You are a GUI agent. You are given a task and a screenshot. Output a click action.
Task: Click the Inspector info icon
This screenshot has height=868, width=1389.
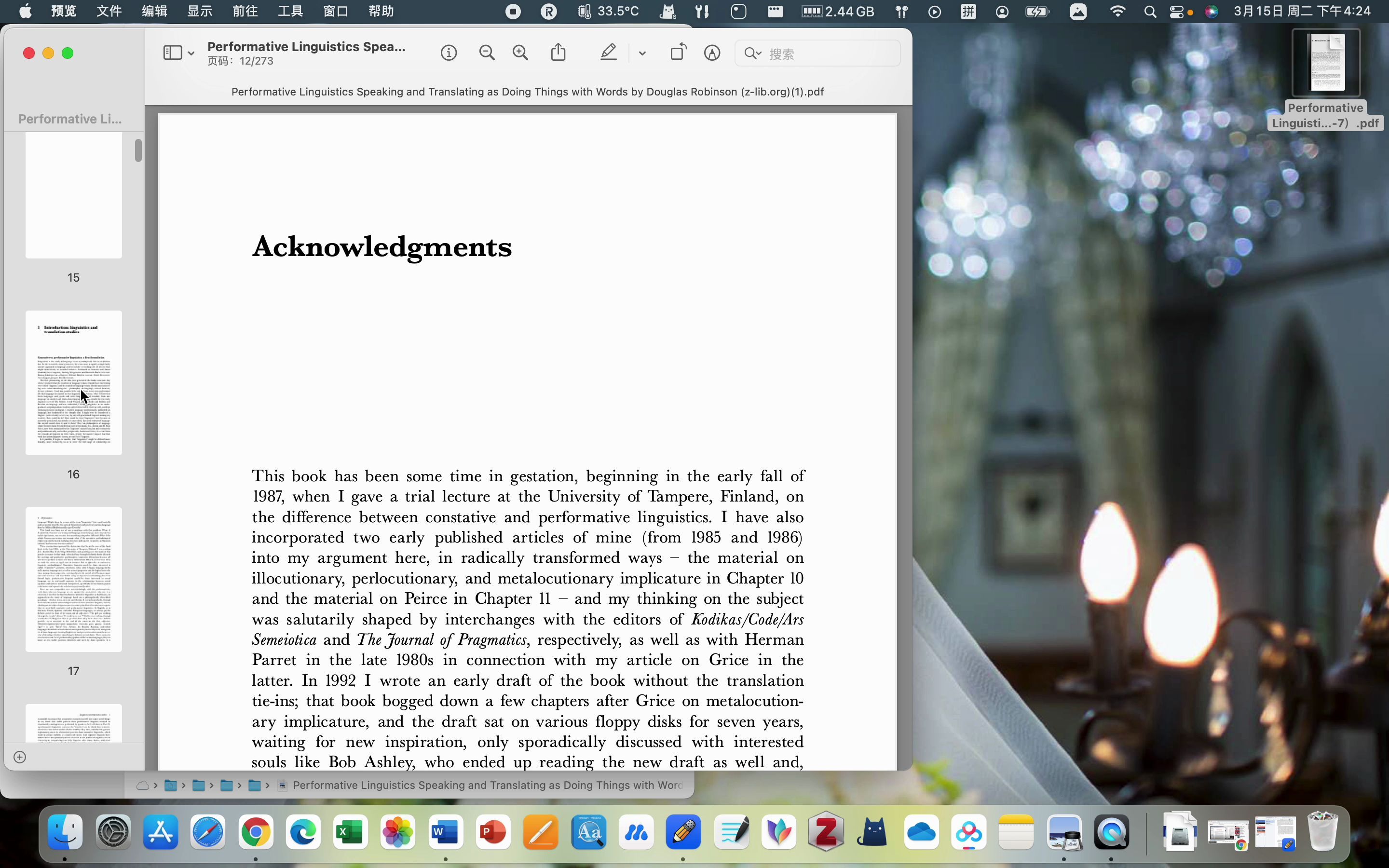(x=448, y=54)
